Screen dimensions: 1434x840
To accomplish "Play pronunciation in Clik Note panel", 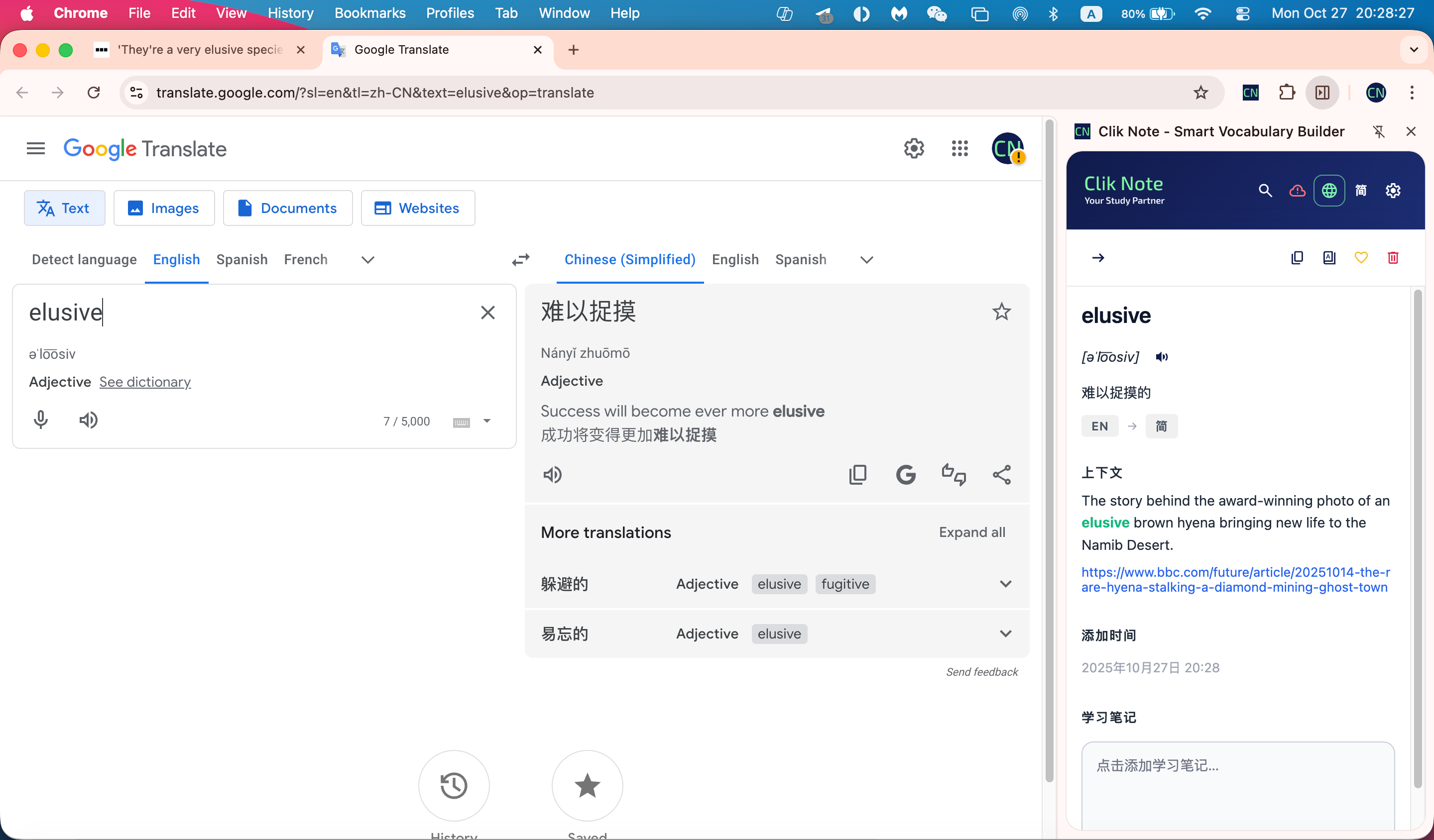I will click(1162, 357).
